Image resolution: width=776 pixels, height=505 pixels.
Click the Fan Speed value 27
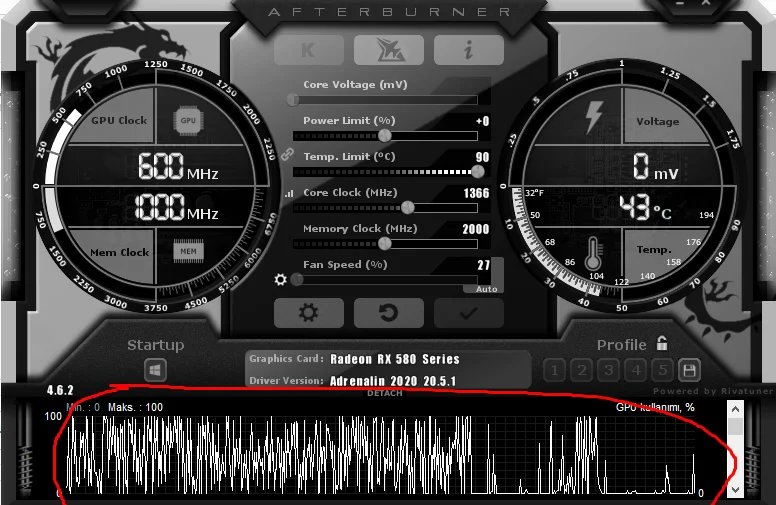coord(484,265)
